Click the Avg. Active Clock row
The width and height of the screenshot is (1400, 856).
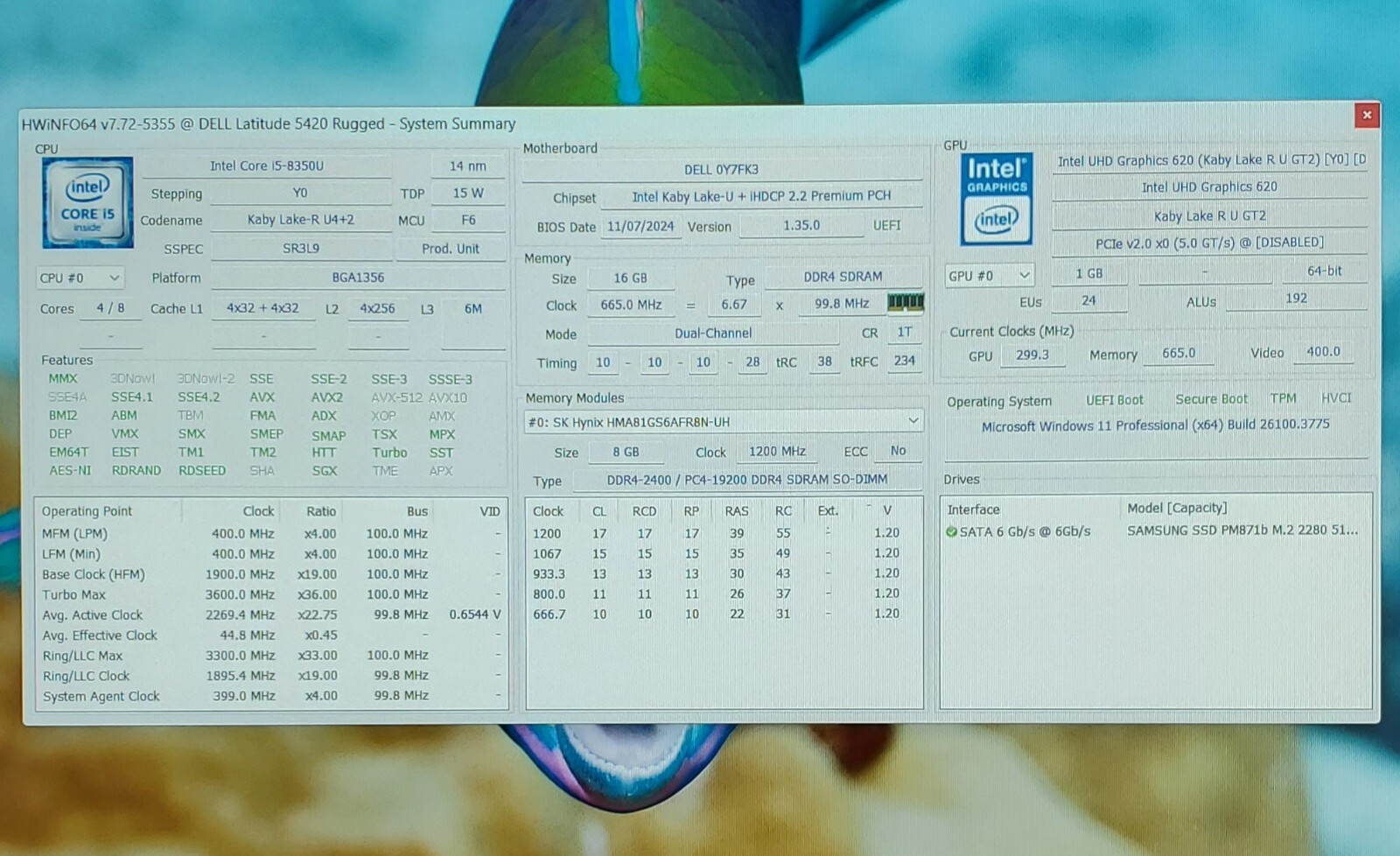tap(271, 614)
